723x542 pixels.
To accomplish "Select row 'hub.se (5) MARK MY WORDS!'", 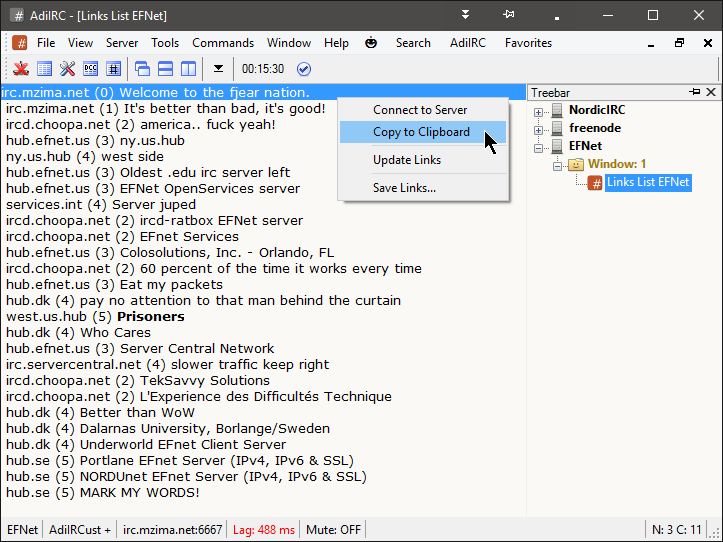I will point(263,492).
